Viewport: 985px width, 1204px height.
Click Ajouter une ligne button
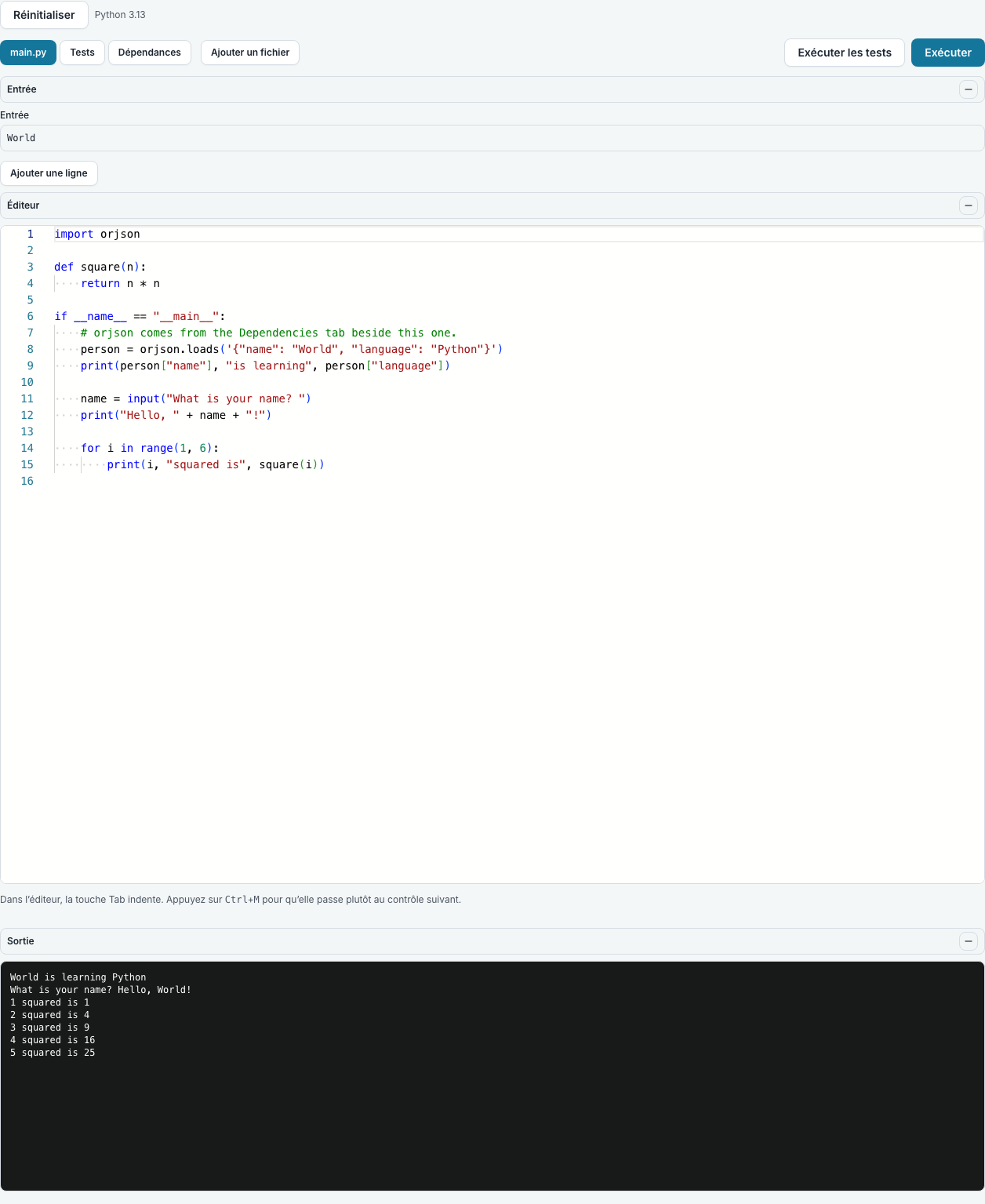[49, 173]
